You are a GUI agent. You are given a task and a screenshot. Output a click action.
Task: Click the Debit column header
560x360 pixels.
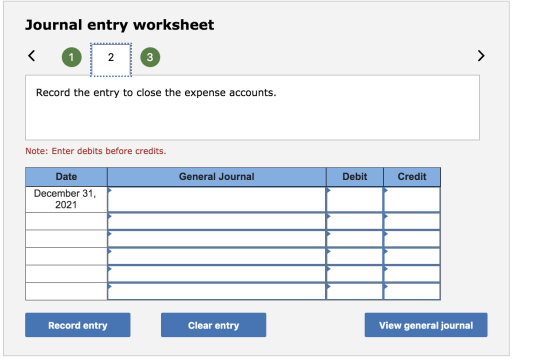pos(355,177)
